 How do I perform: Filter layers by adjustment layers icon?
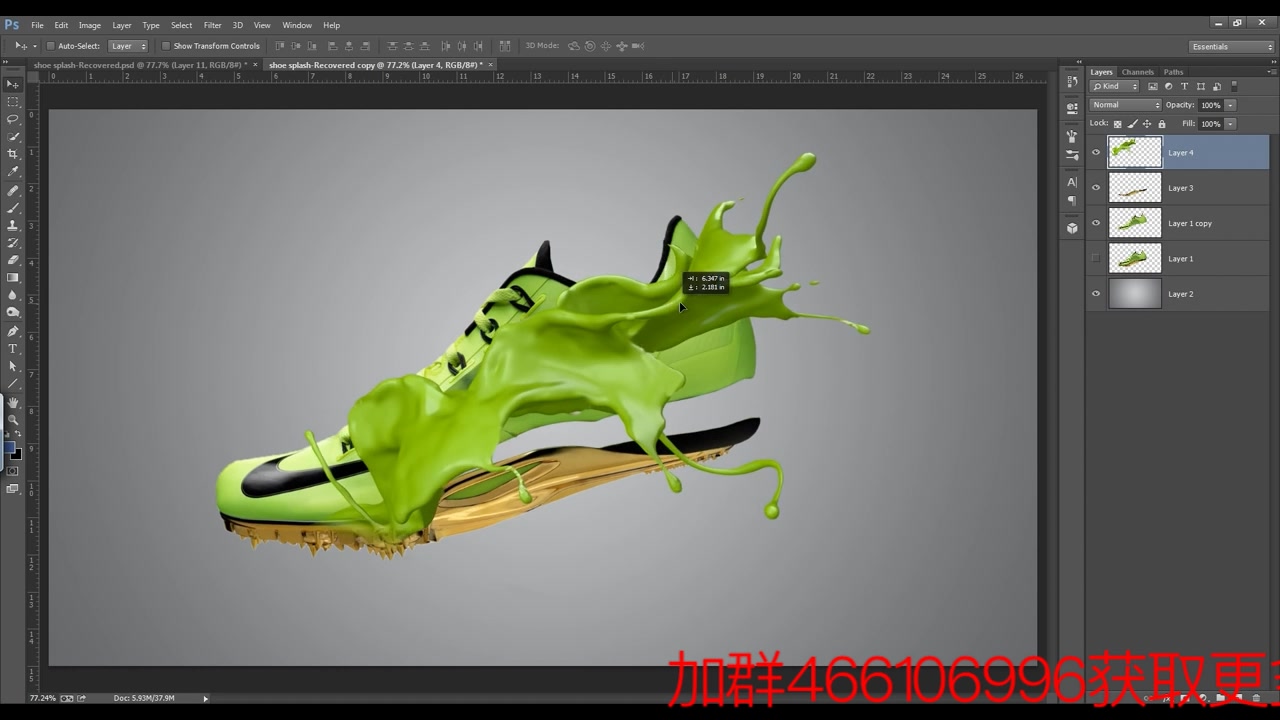1168,87
